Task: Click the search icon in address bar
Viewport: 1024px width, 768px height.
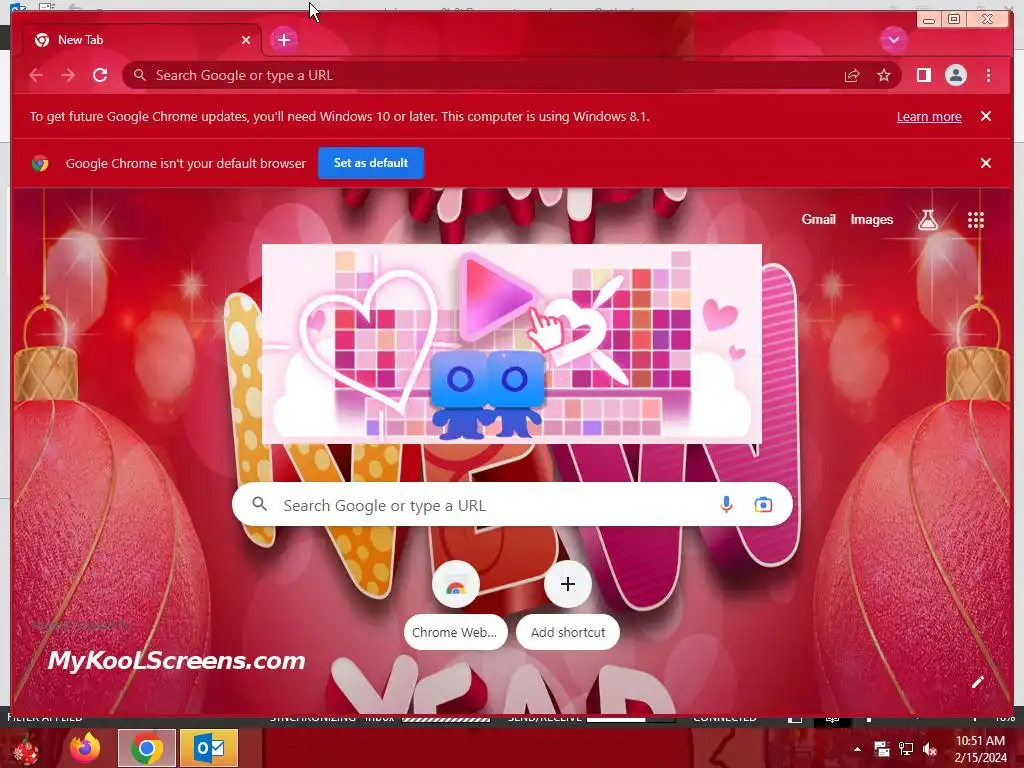Action: coord(140,75)
